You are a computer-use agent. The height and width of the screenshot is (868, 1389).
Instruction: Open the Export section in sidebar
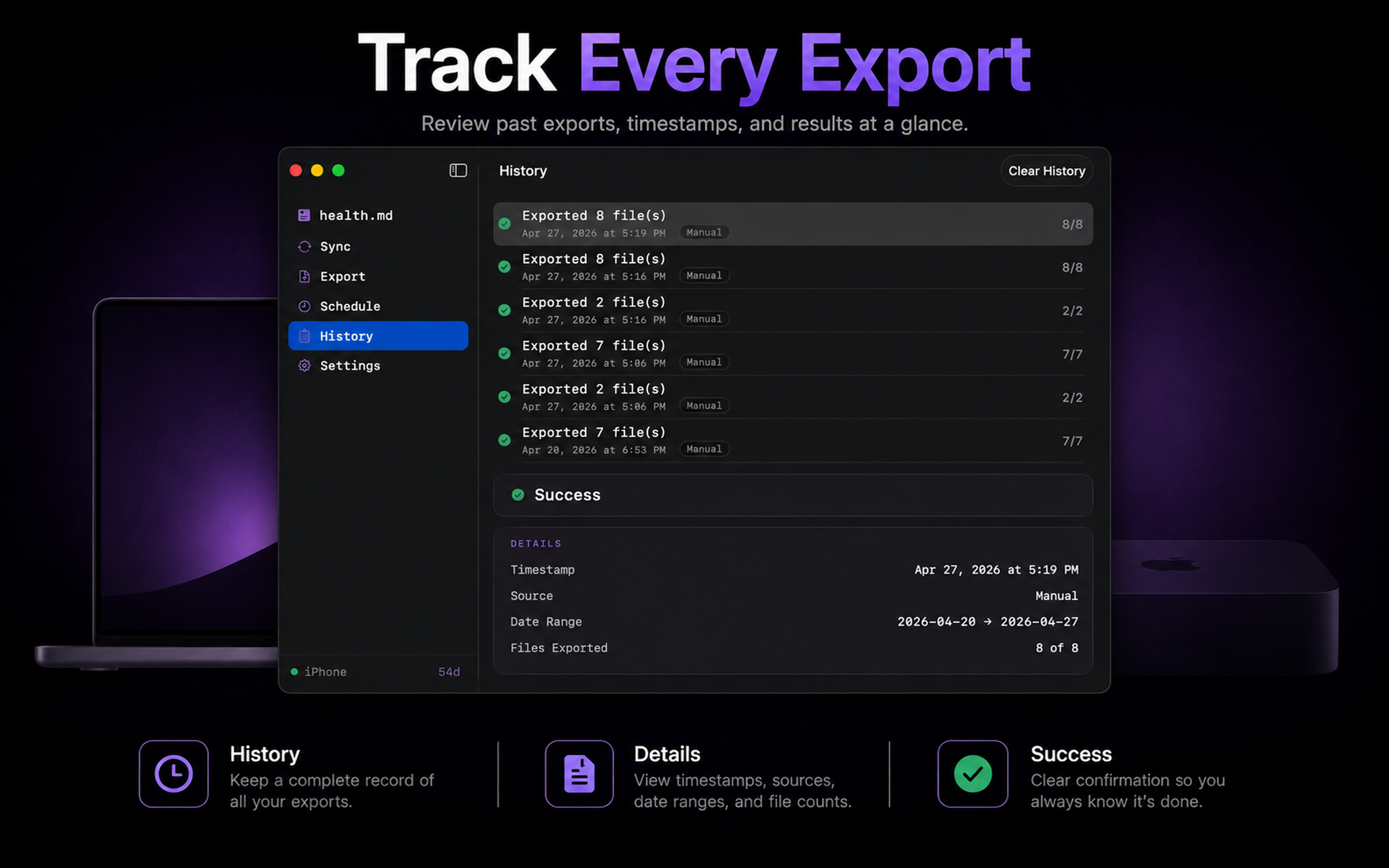coord(378,276)
